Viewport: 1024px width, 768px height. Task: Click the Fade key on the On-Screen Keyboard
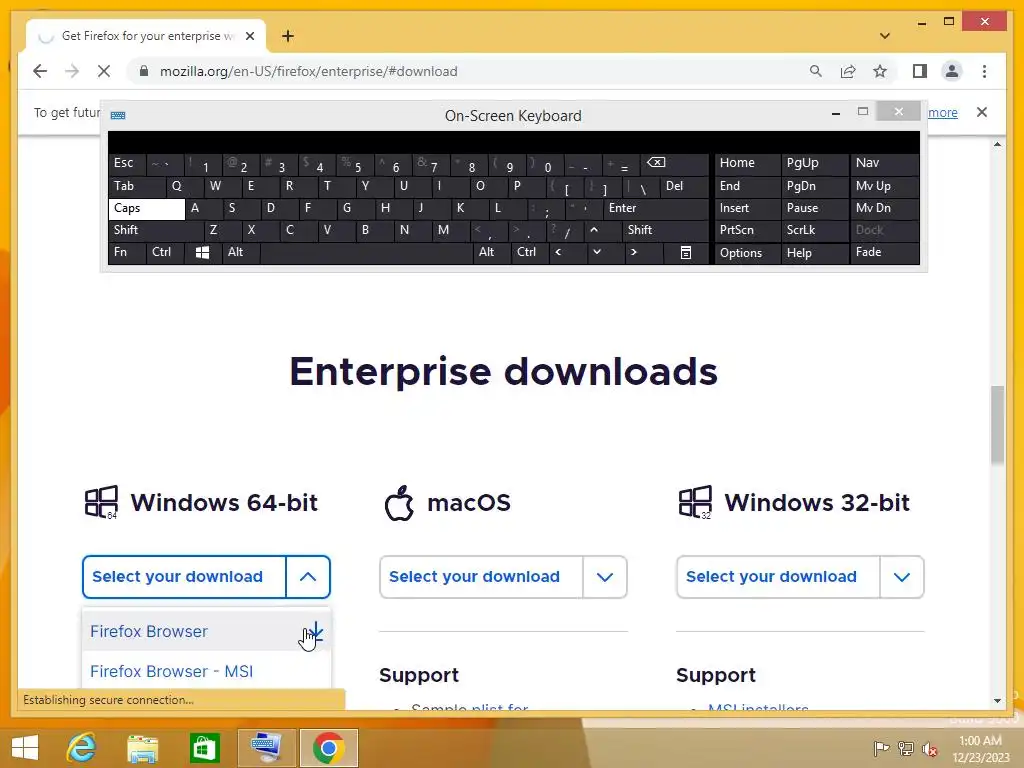(885, 253)
